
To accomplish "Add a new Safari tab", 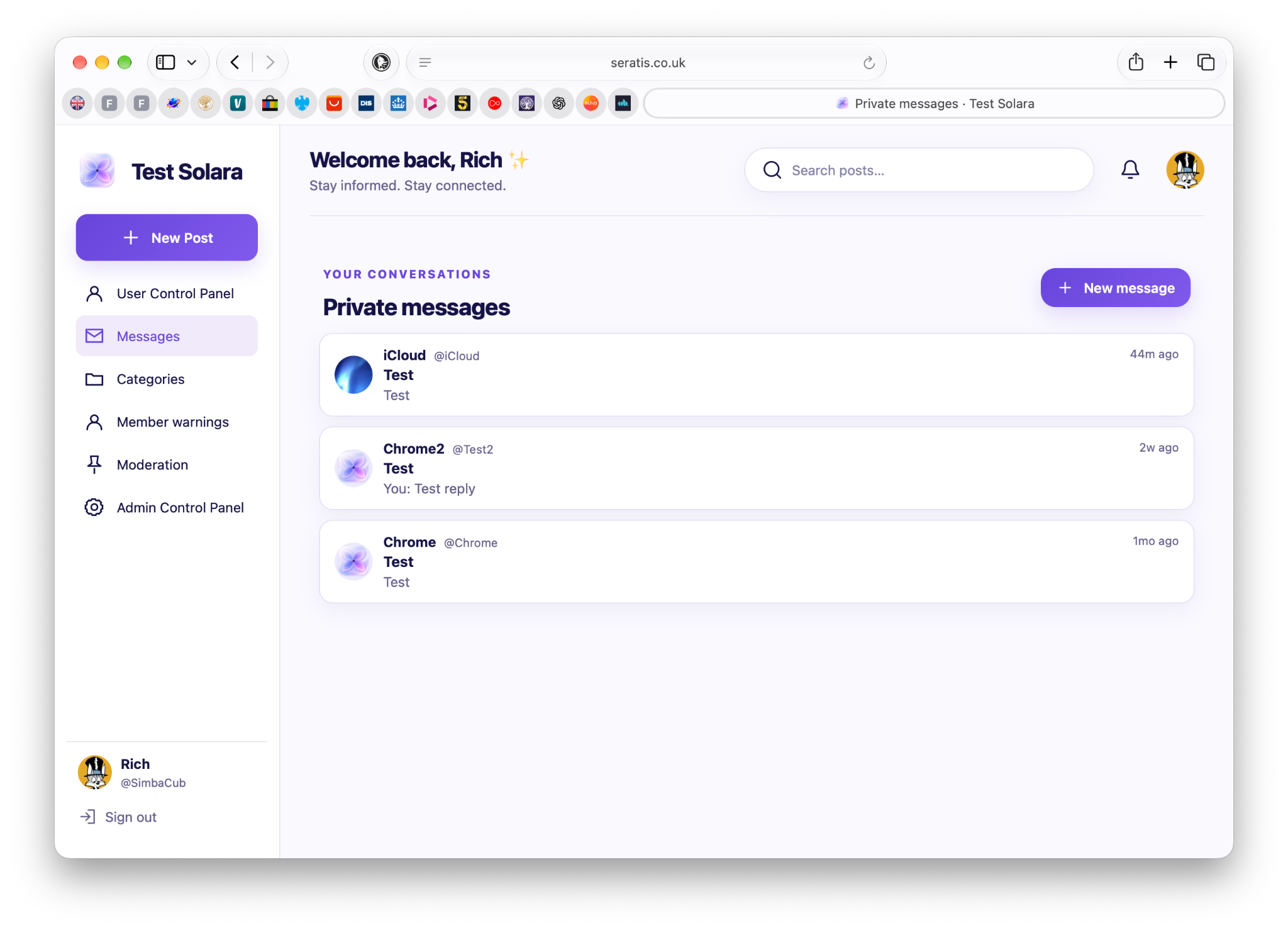I will tap(1170, 62).
